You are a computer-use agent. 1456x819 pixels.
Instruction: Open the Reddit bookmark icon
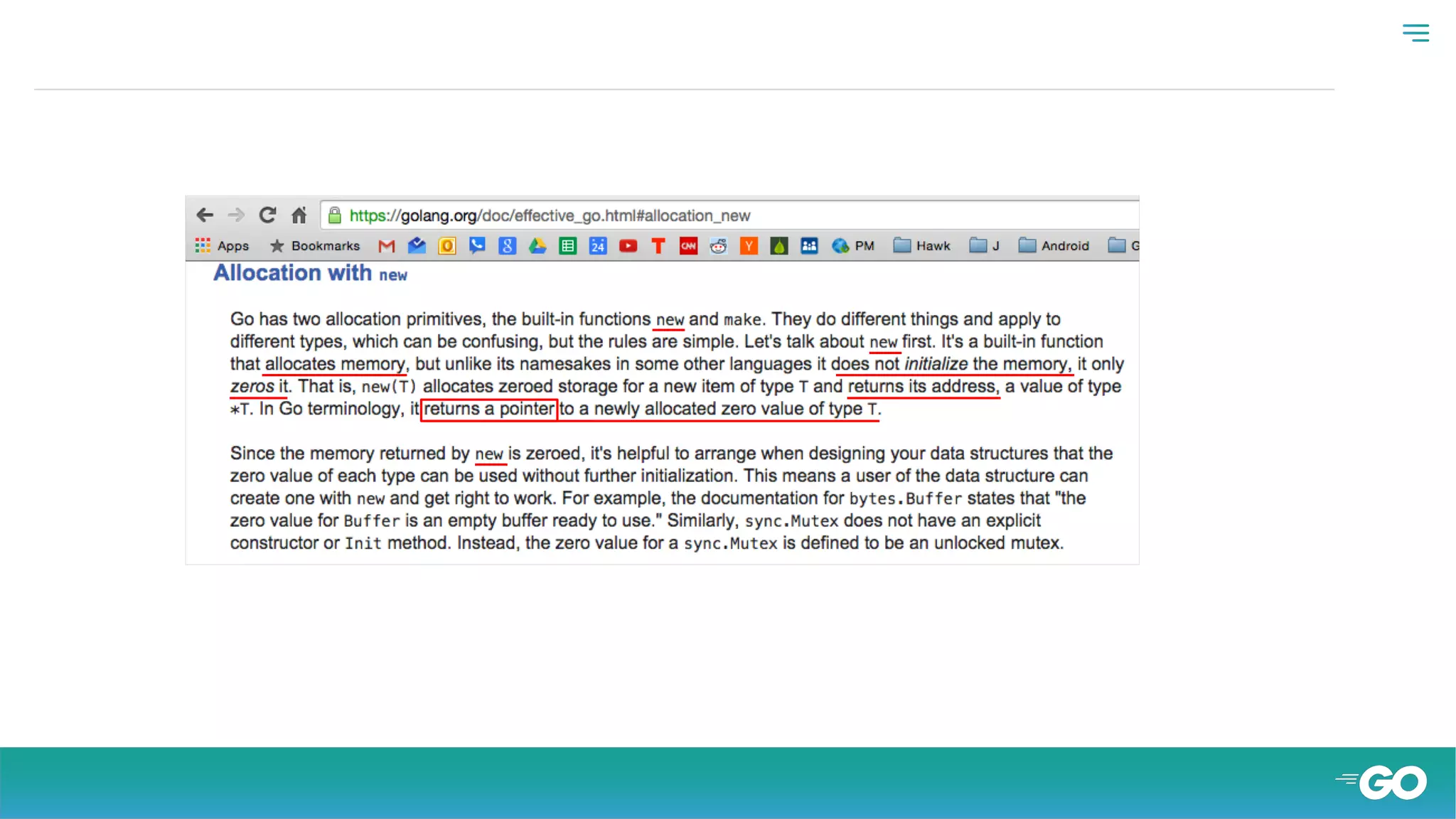[718, 246]
